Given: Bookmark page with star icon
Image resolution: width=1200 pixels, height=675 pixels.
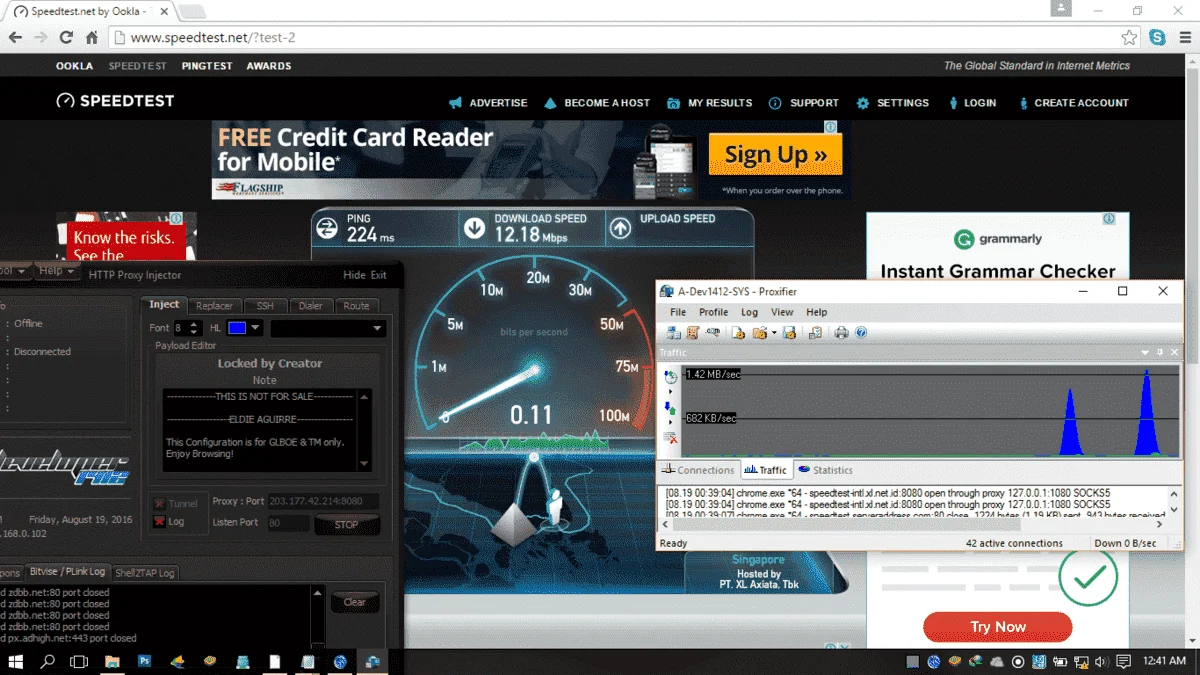Looking at the screenshot, I should pos(1129,37).
